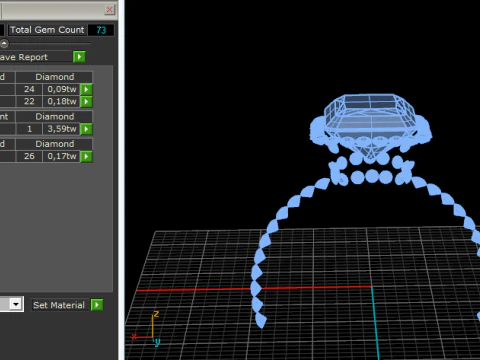480x360 pixels.
Task: Click the green arrow beside 0,18tw
Action: tap(86, 101)
